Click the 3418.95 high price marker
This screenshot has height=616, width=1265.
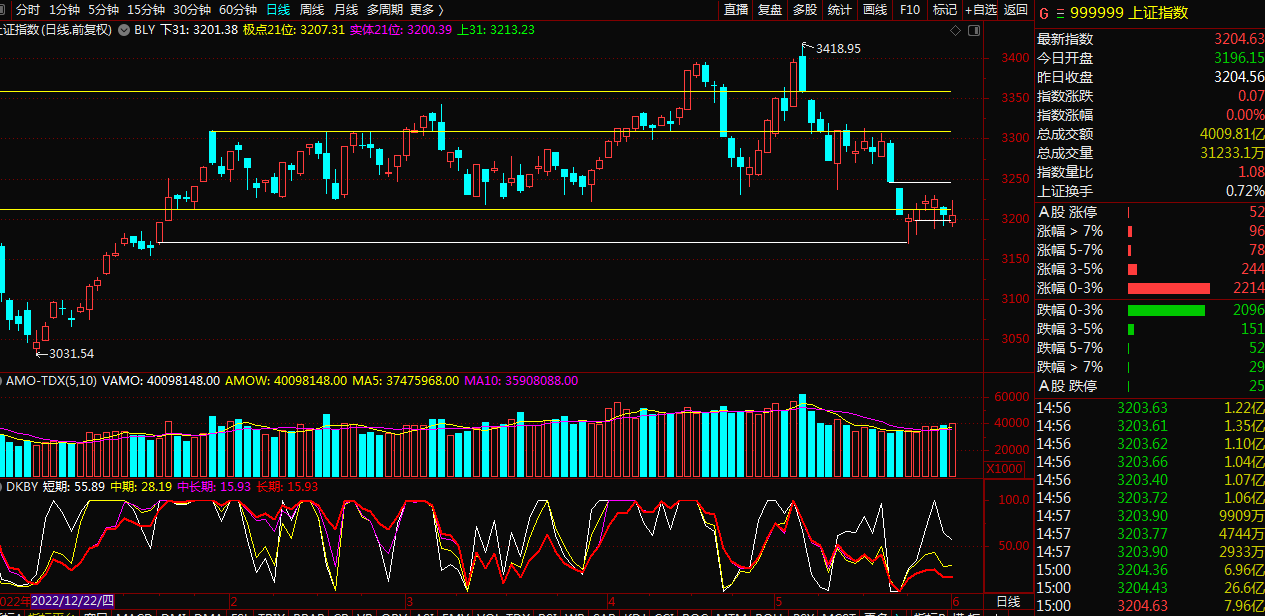point(837,48)
